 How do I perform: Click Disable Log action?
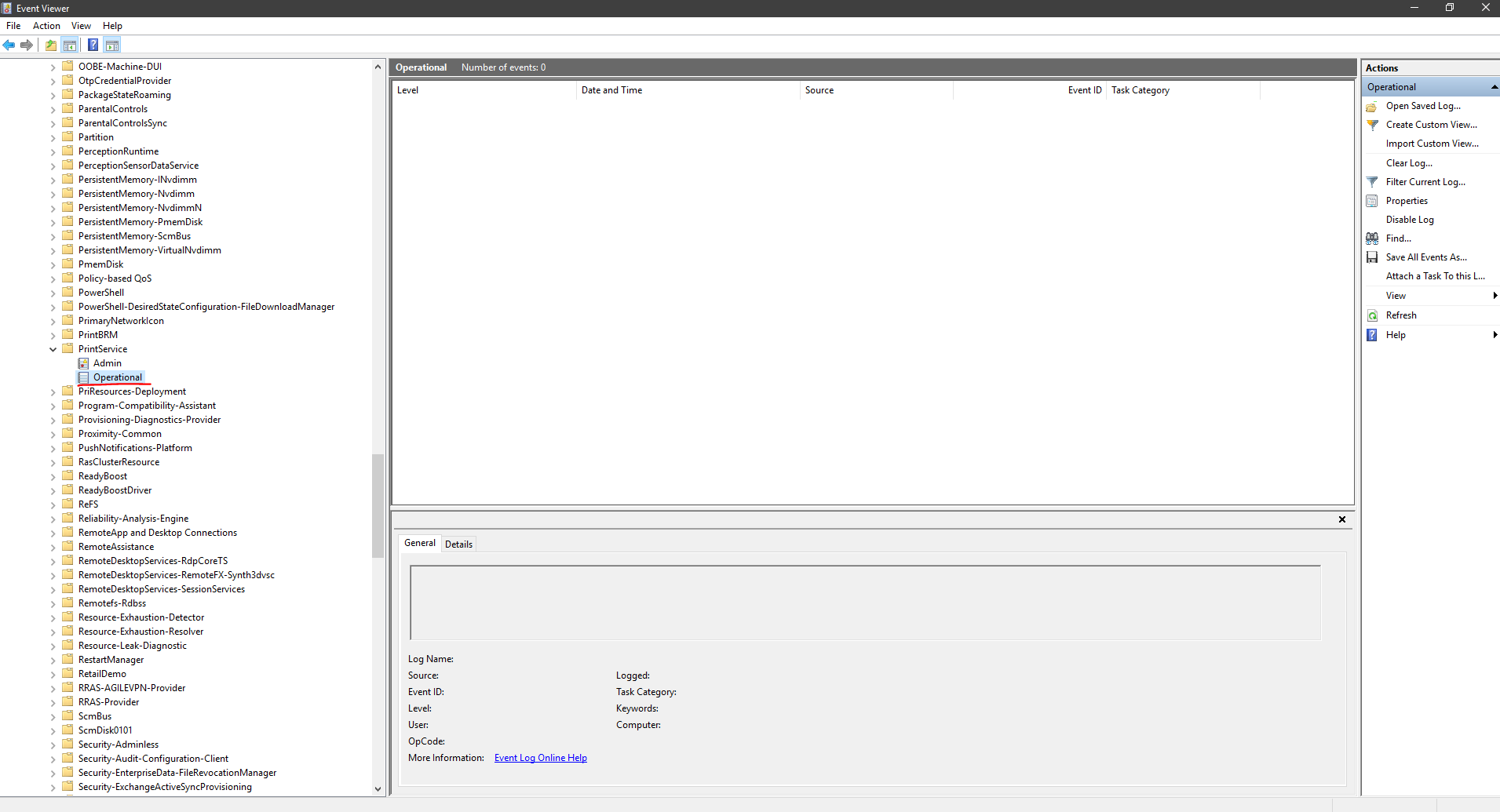(x=1410, y=220)
